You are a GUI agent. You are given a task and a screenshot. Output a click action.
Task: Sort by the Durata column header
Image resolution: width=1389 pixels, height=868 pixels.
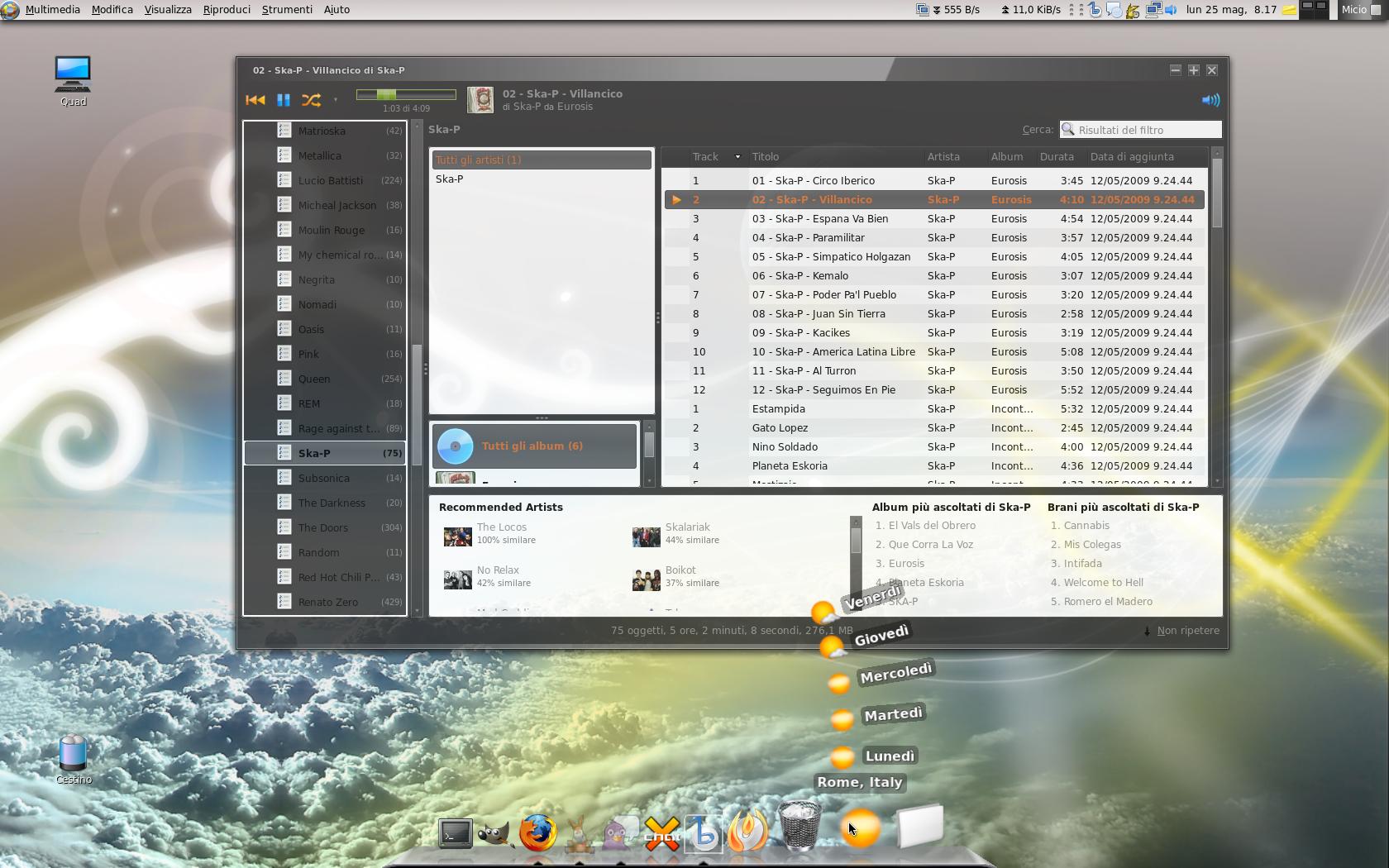pos(1060,156)
